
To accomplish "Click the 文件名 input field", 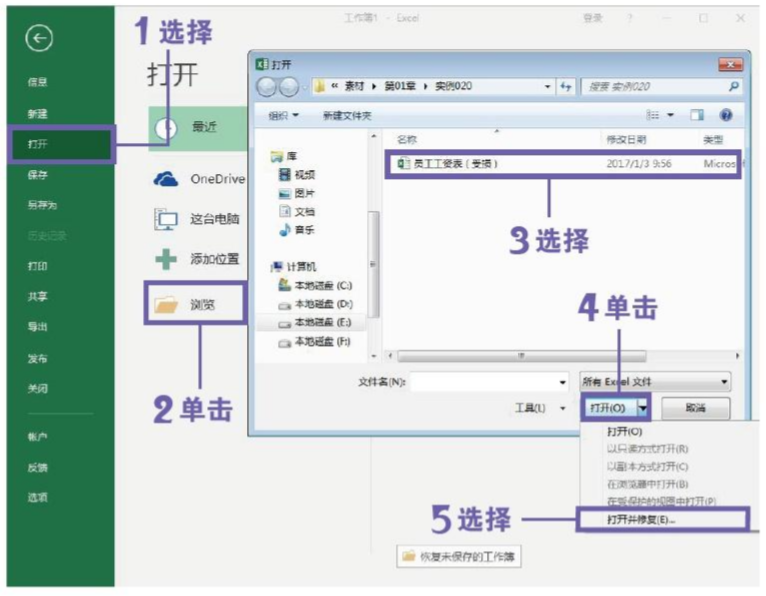I will pyautogui.click(x=489, y=382).
